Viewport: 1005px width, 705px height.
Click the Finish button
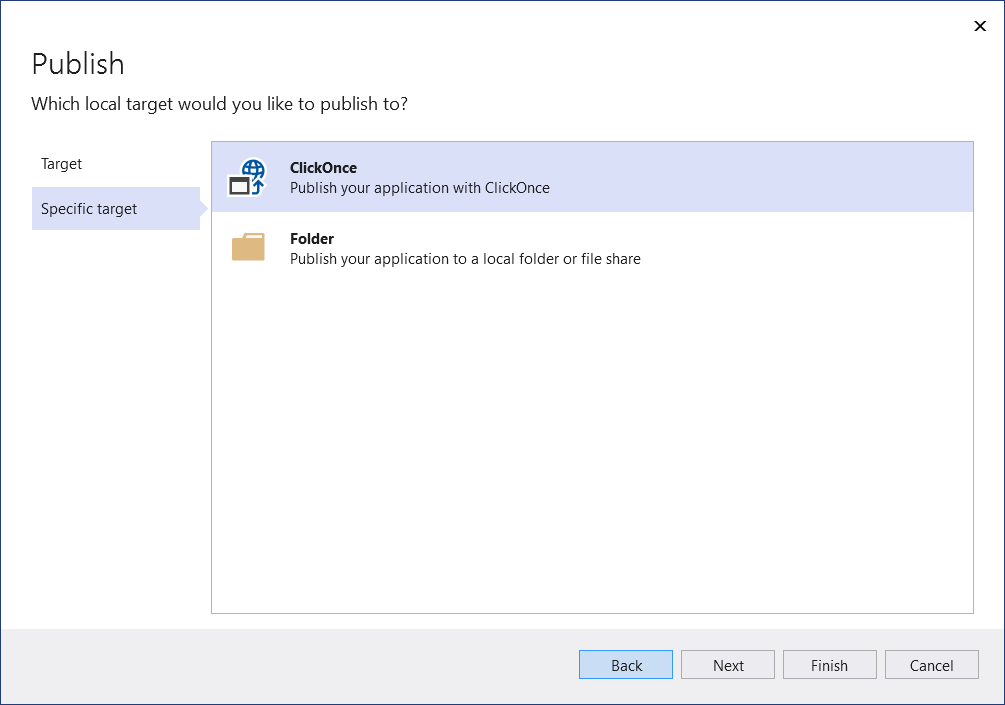point(829,665)
